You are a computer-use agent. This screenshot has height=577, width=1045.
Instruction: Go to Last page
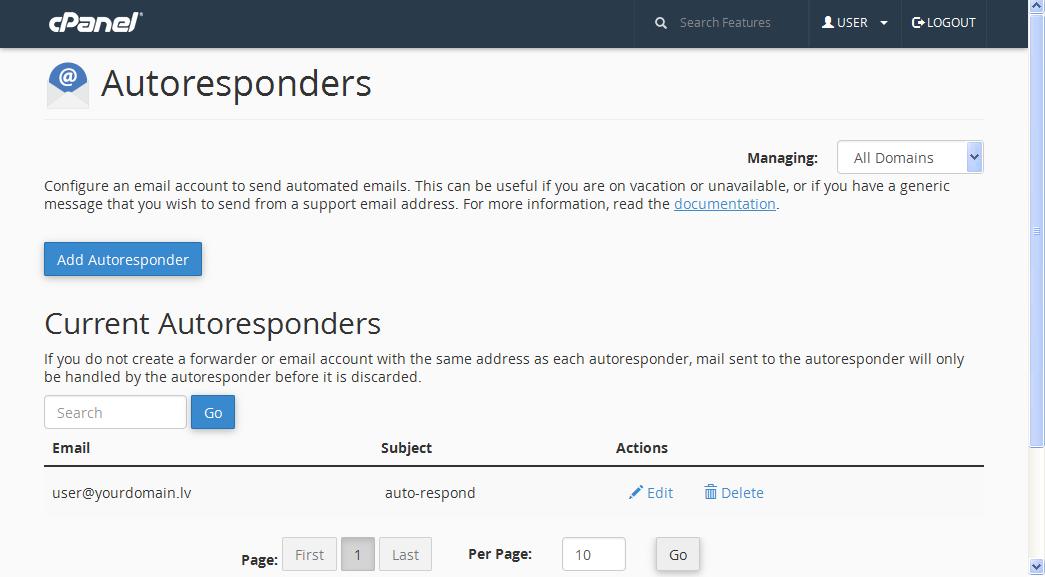[x=405, y=554]
